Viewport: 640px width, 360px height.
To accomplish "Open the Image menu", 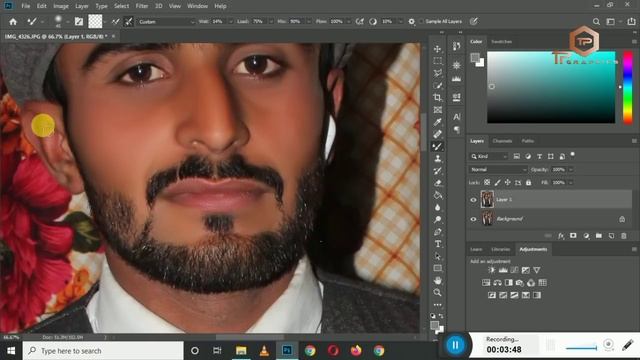I will coord(61,6).
